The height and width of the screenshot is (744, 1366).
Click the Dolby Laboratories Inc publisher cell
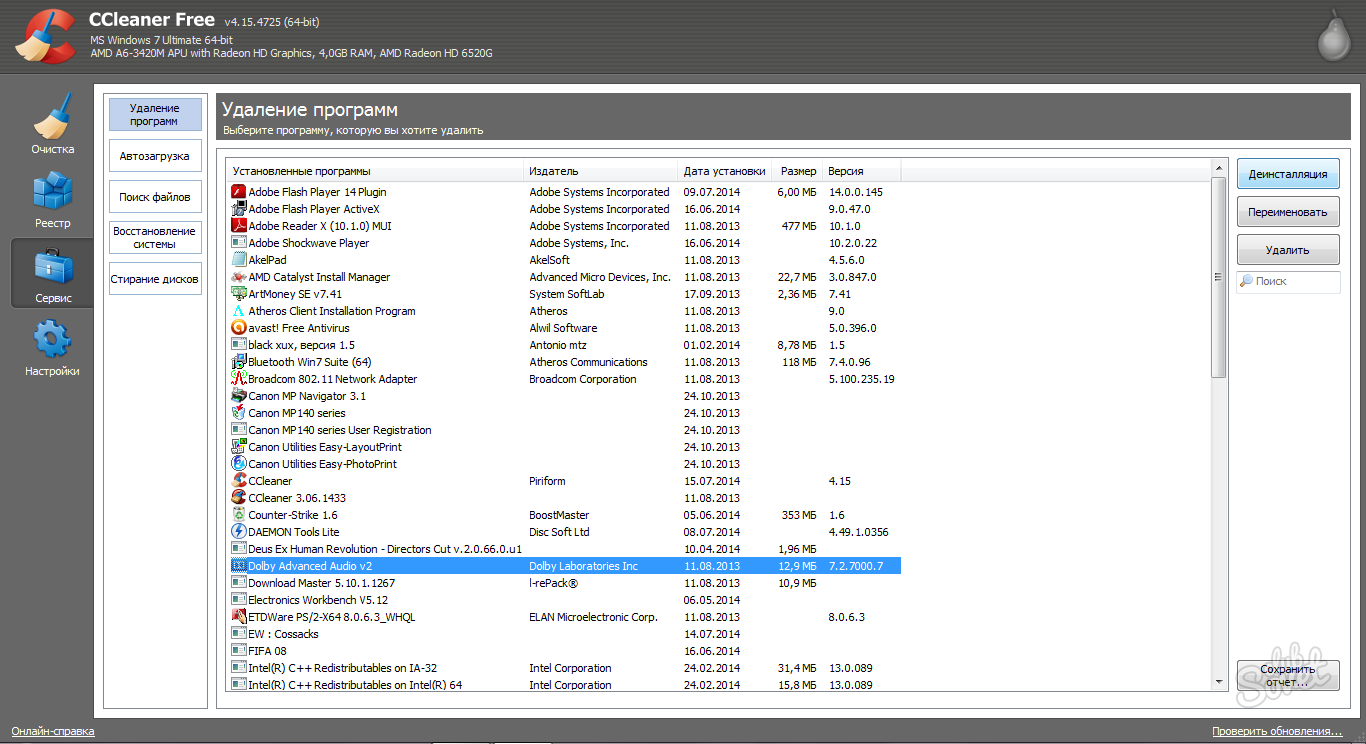583,566
